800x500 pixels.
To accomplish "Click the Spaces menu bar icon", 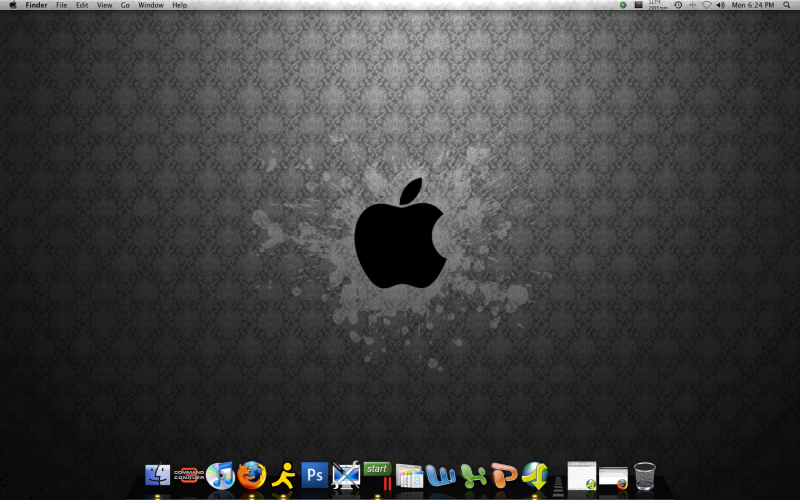I will click(x=692, y=5).
